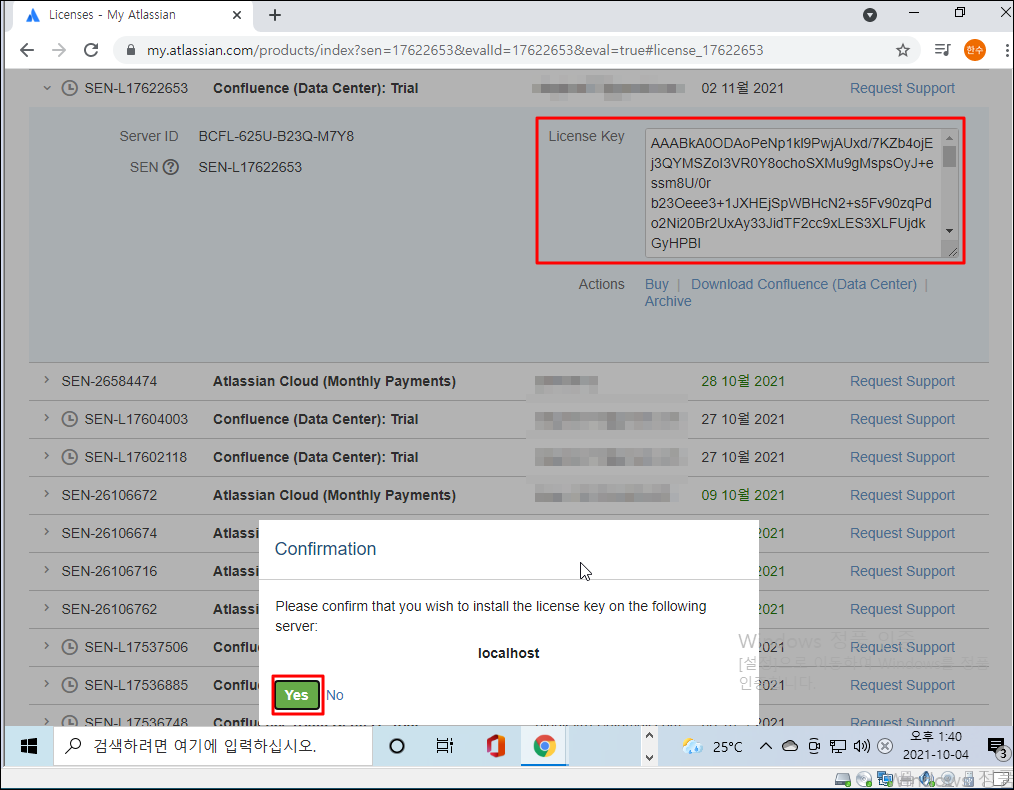The image size is (1014, 790).
Task: Click License Key scrollbar down arrow
Action: [949, 231]
